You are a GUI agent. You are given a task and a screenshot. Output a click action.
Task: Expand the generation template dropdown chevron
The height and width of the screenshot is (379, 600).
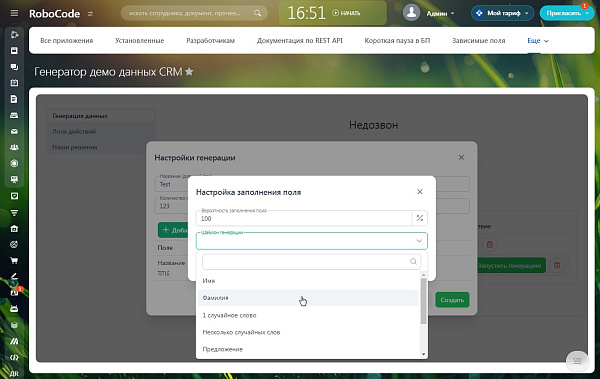pyautogui.click(x=419, y=241)
